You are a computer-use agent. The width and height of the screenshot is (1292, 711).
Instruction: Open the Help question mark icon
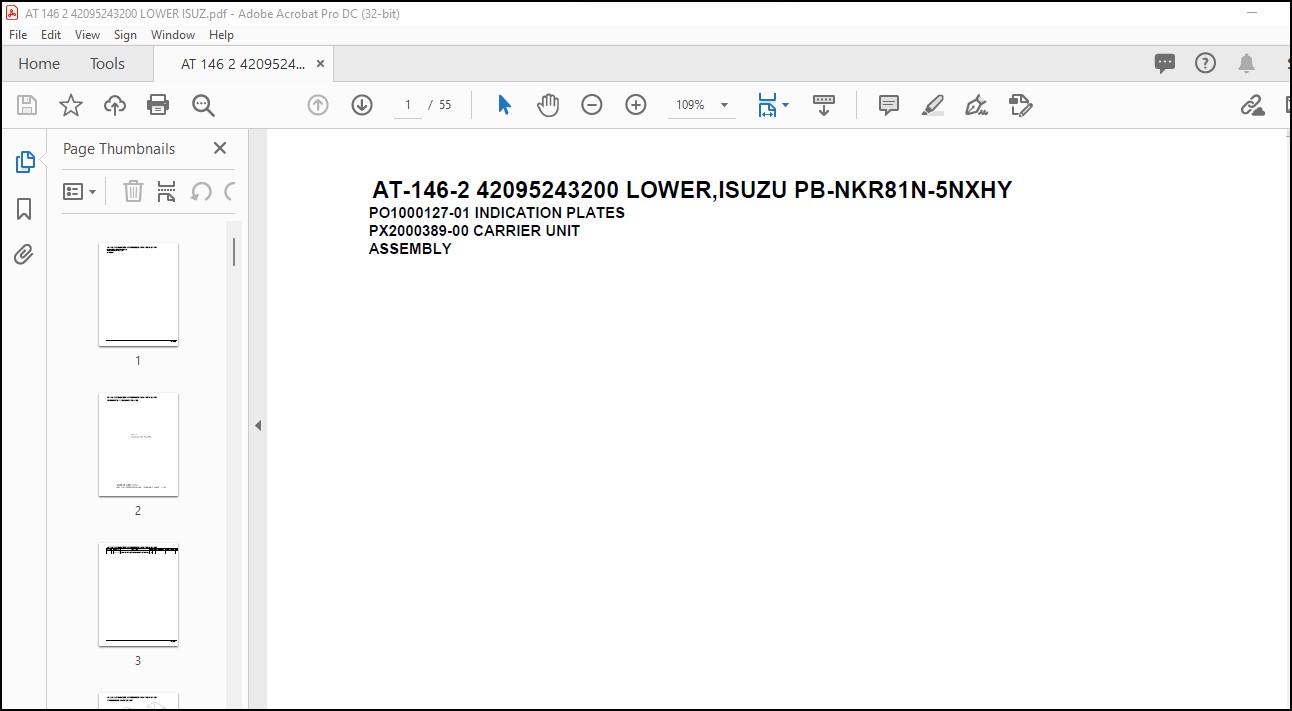click(1206, 63)
